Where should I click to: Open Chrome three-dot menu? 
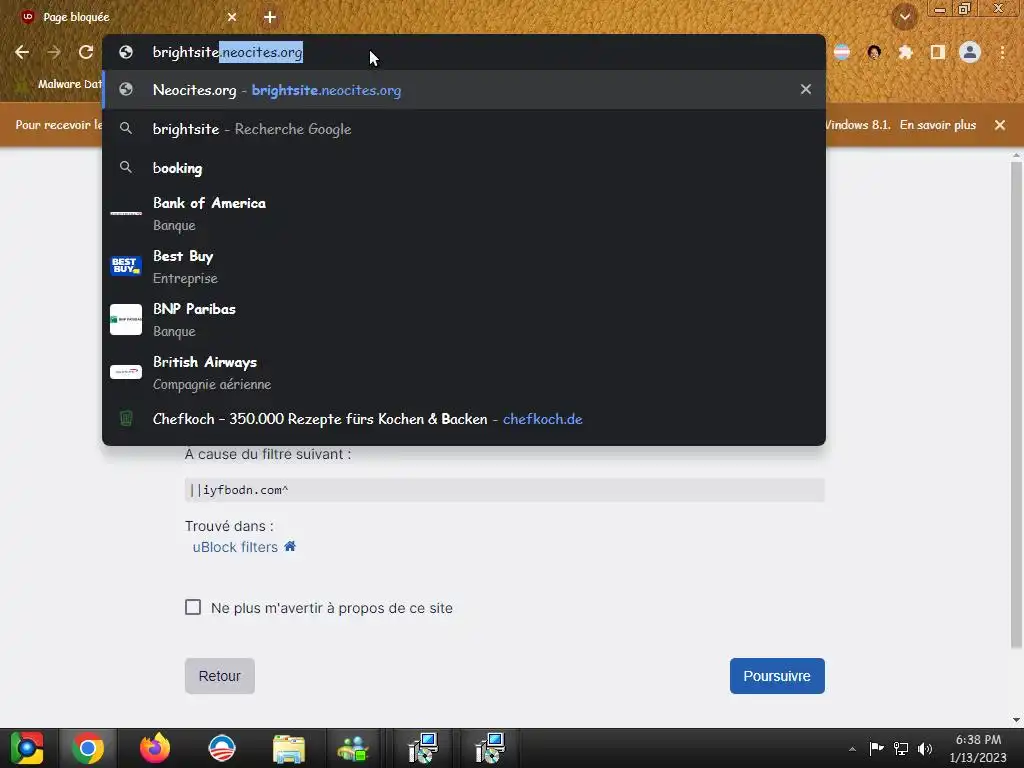click(x=1002, y=52)
